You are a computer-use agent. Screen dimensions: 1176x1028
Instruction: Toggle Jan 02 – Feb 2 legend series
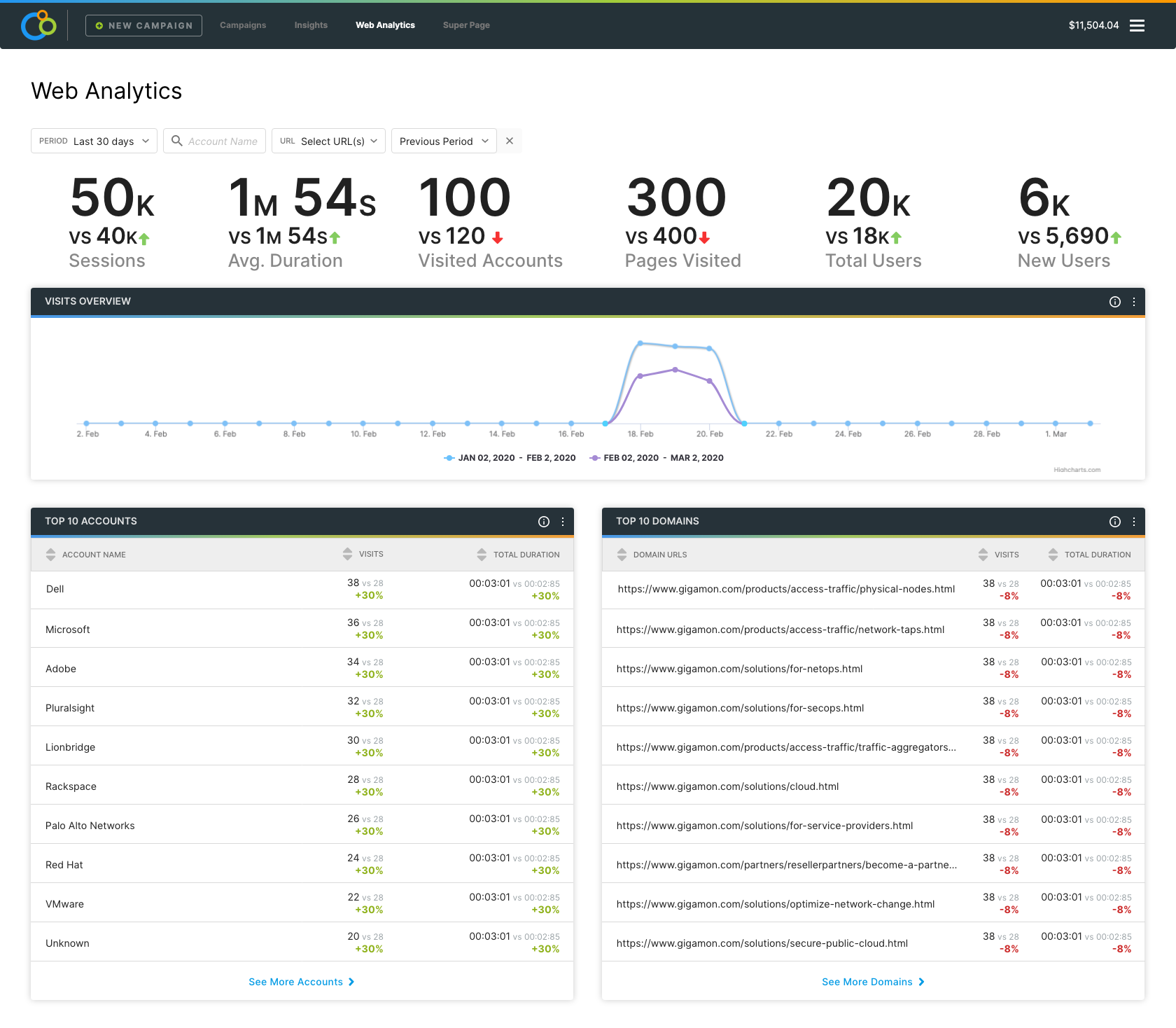click(510, 458)
